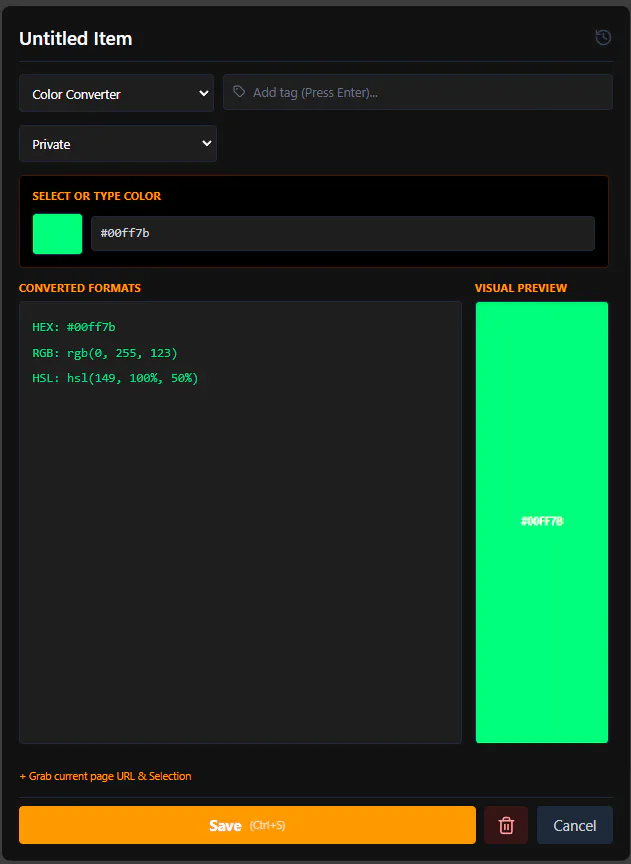Image resolution: width=631 pixels, height=864 pixels.
Task: Click the Save button
Action: 247,825
